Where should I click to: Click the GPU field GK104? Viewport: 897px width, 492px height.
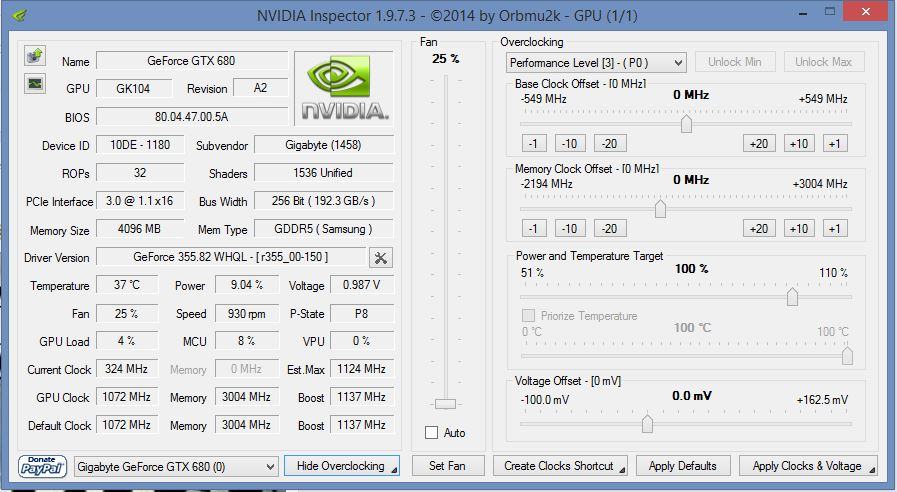coord(134,88)
